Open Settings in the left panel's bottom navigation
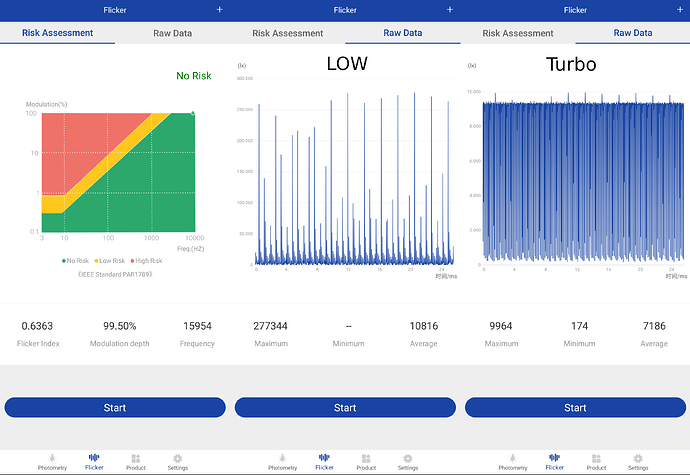Image resolution: width=690 pixels, height=475 pixels. pyautogui.click(x=178, y=461)
